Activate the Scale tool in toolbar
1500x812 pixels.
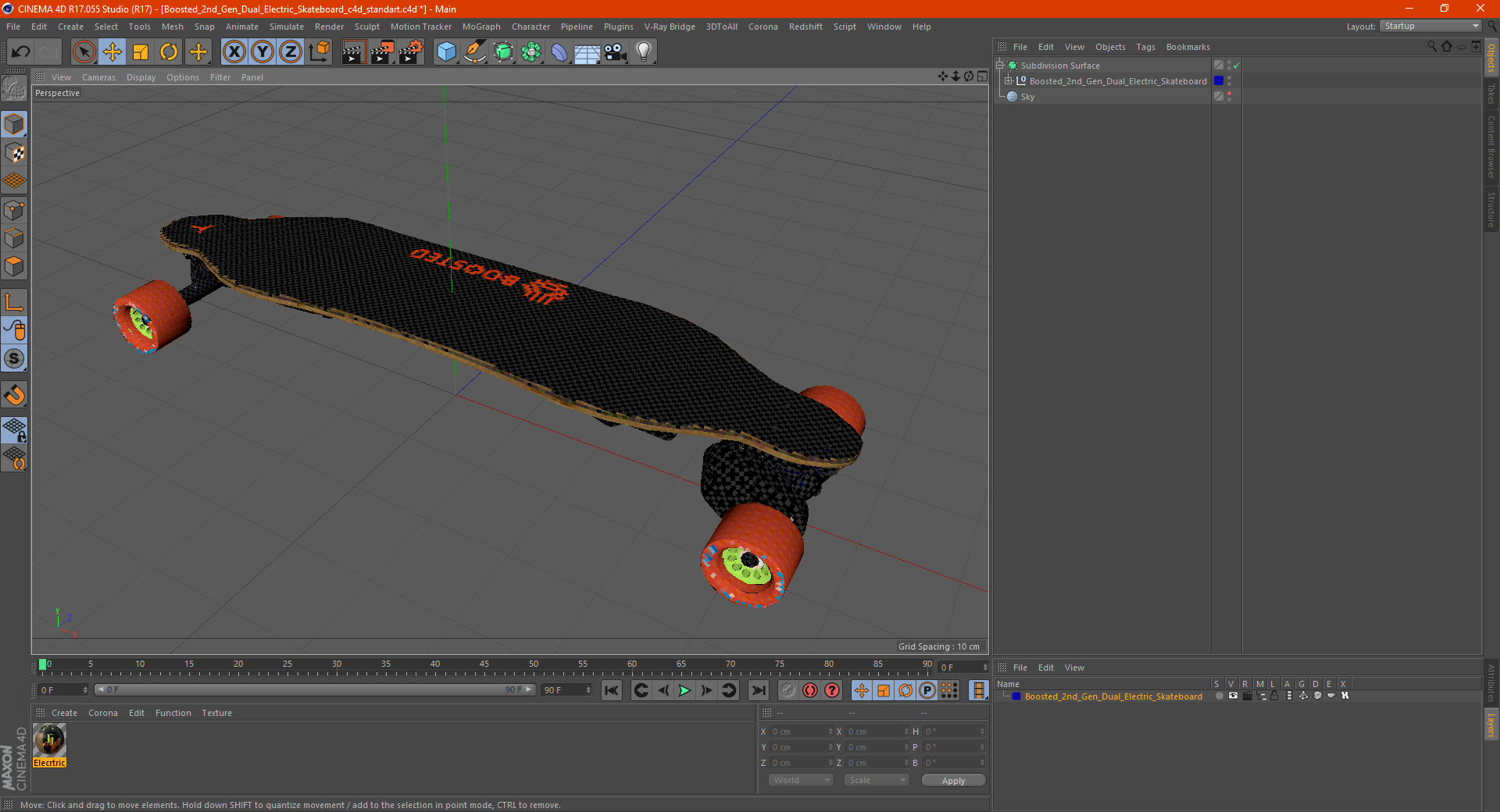[141, 52]
